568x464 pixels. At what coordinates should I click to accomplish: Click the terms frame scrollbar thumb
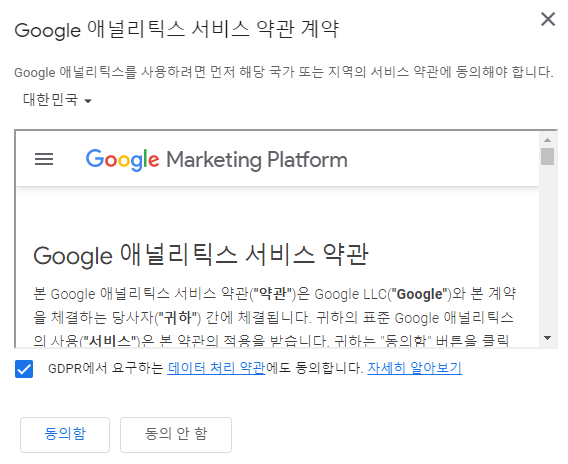pyautogui.click(x=547, y=156)
